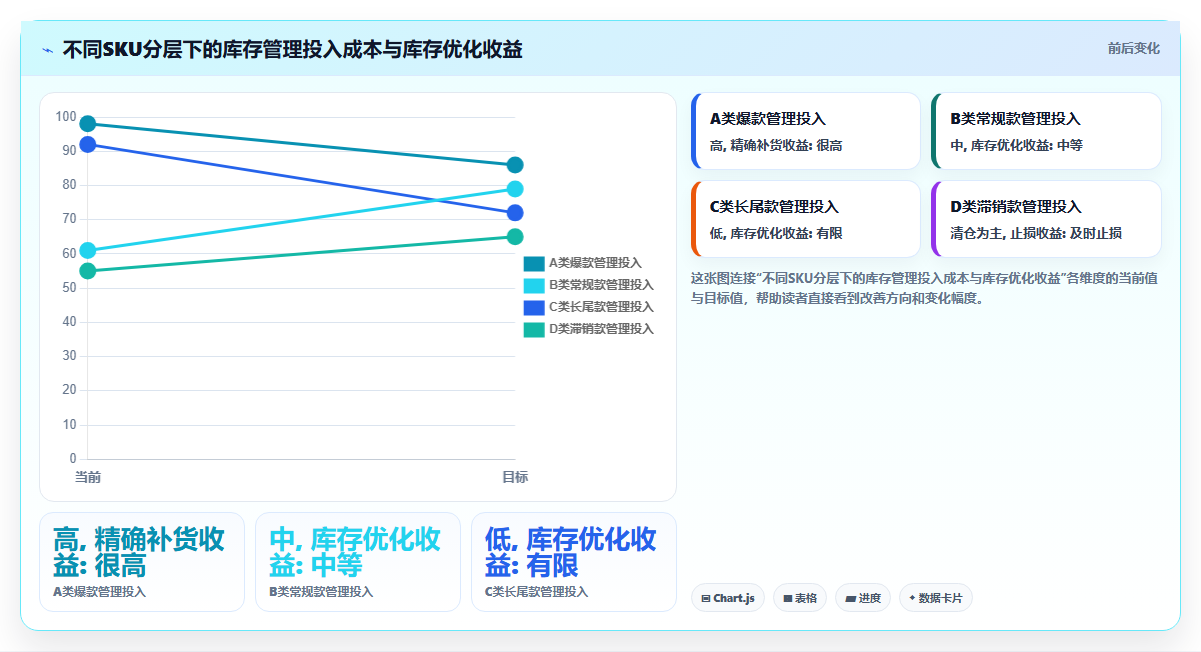1201x652 pixels.
Task: Click B类常规款 data point at 目标
Action: 515,189
